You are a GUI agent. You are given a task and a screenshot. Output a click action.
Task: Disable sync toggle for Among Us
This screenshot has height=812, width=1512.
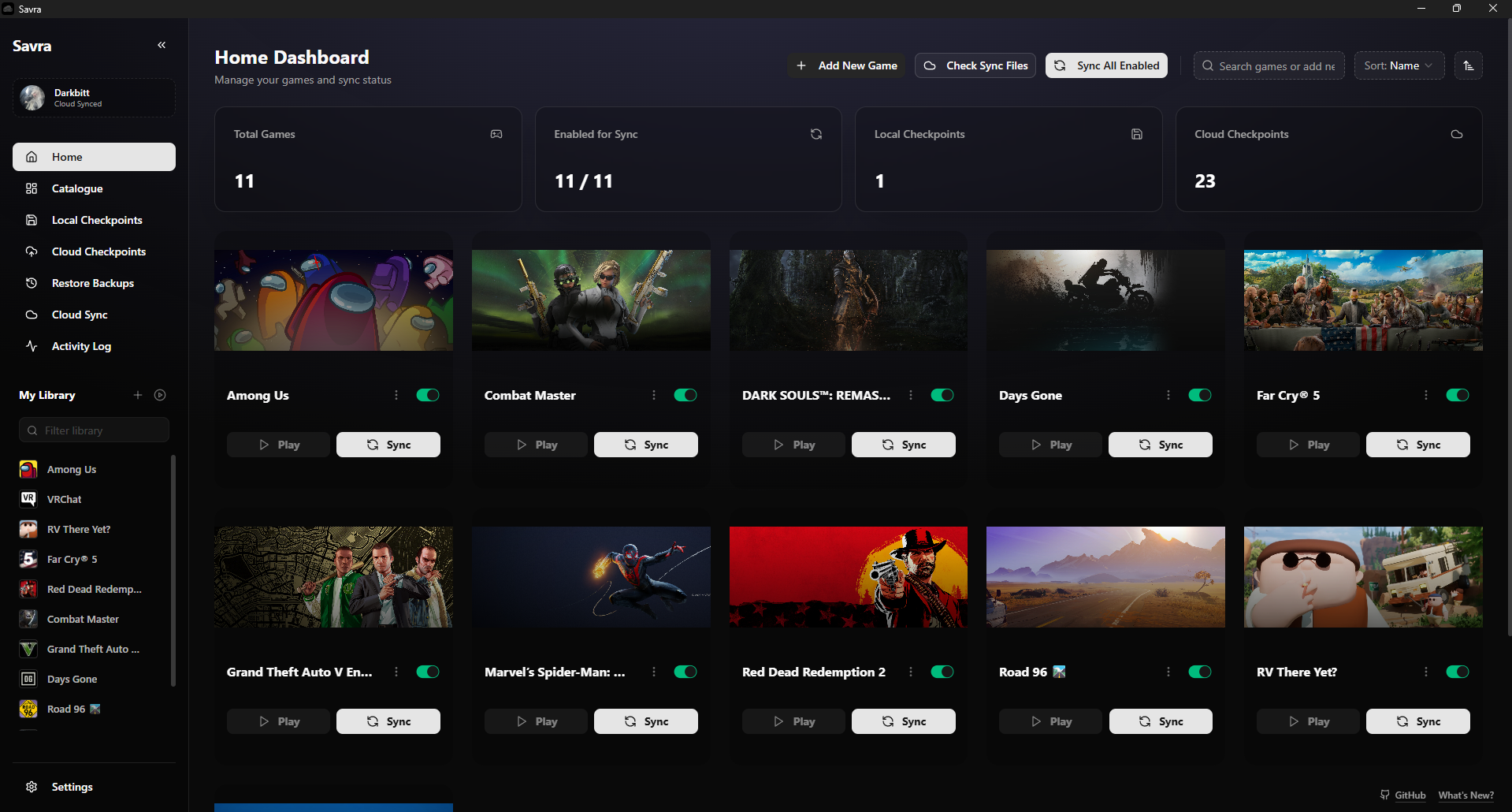click(427, 395)
